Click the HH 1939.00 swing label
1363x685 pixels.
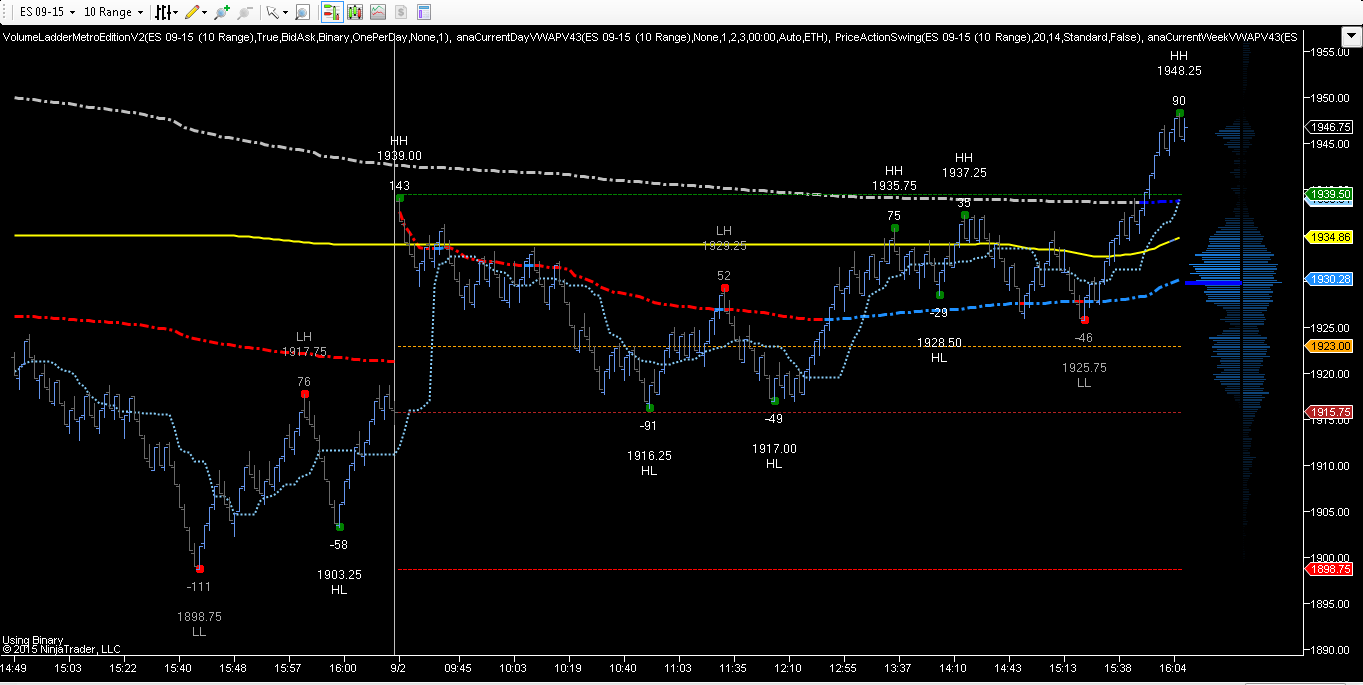[399, 149]
